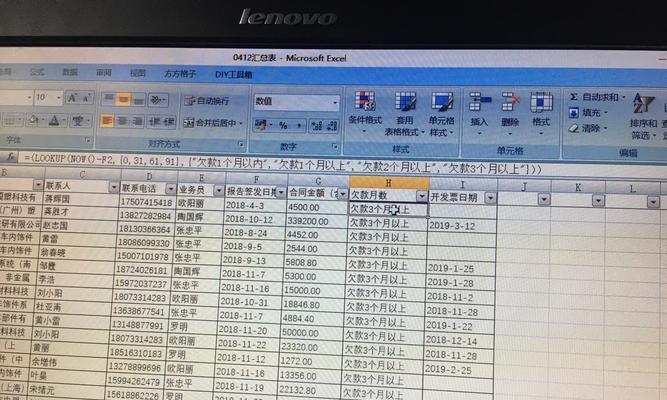Click the 插入 insert cells icon
The width and height of the screenshot is (667, 400).
(479, 103)
